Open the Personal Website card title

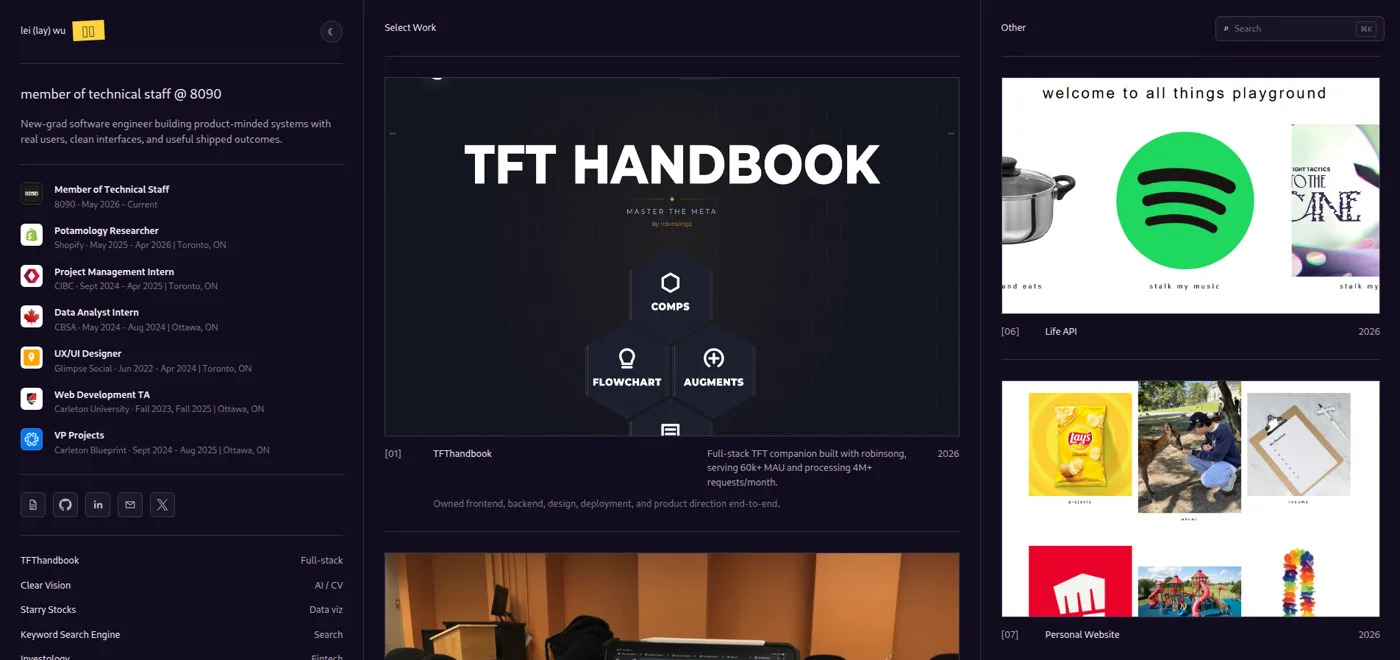[1082, 635]
